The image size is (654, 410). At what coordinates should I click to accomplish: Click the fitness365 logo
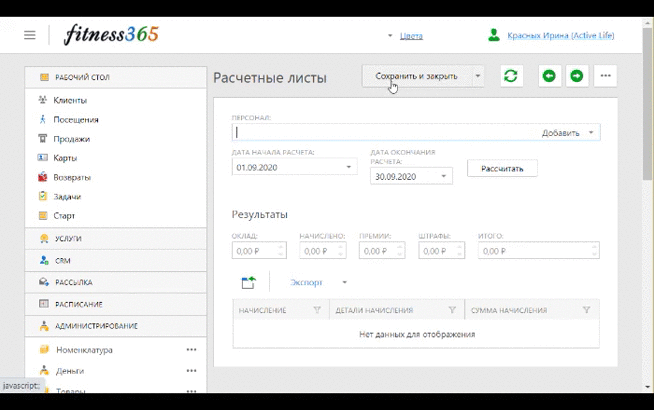pos(111,35)
